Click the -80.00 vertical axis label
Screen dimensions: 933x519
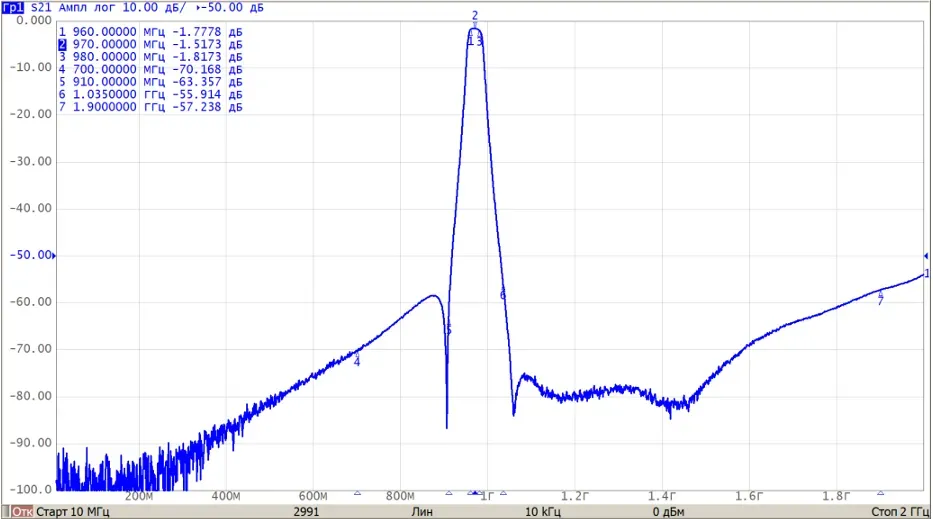(x=31, y=396)
